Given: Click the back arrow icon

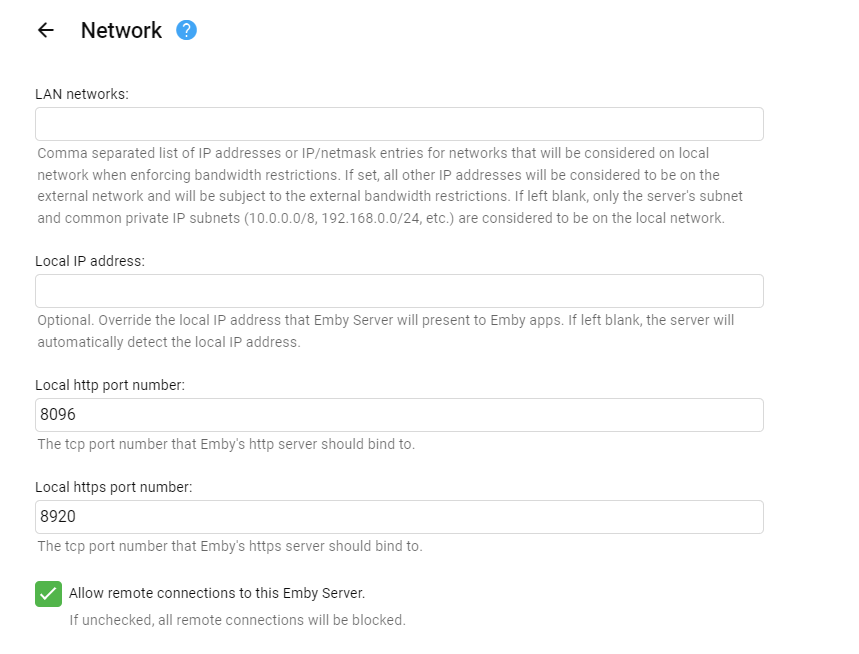Looking at the screenshot, I should click(x=45, y=30).
